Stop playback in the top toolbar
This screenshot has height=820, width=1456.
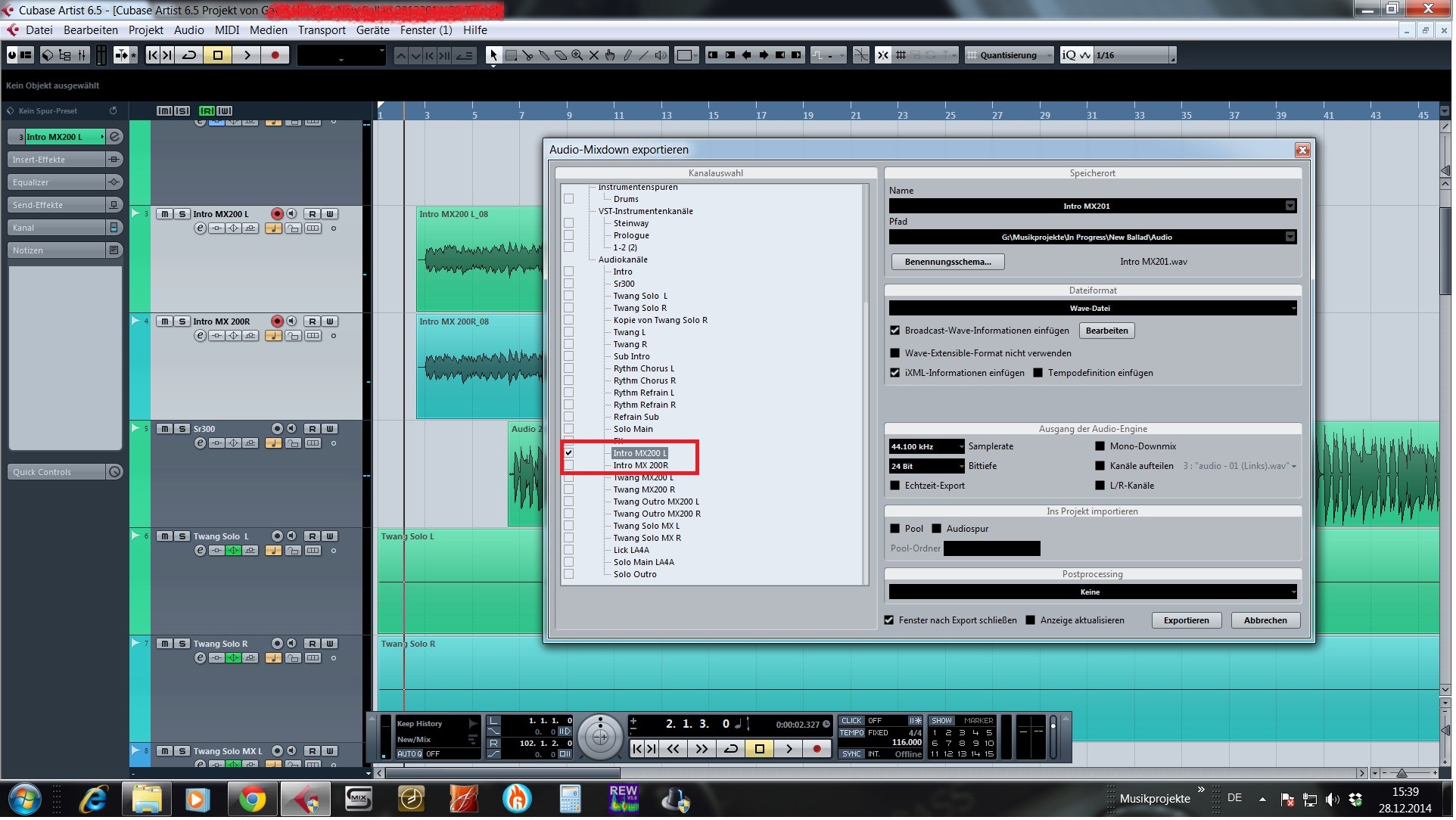click(218, 55)
